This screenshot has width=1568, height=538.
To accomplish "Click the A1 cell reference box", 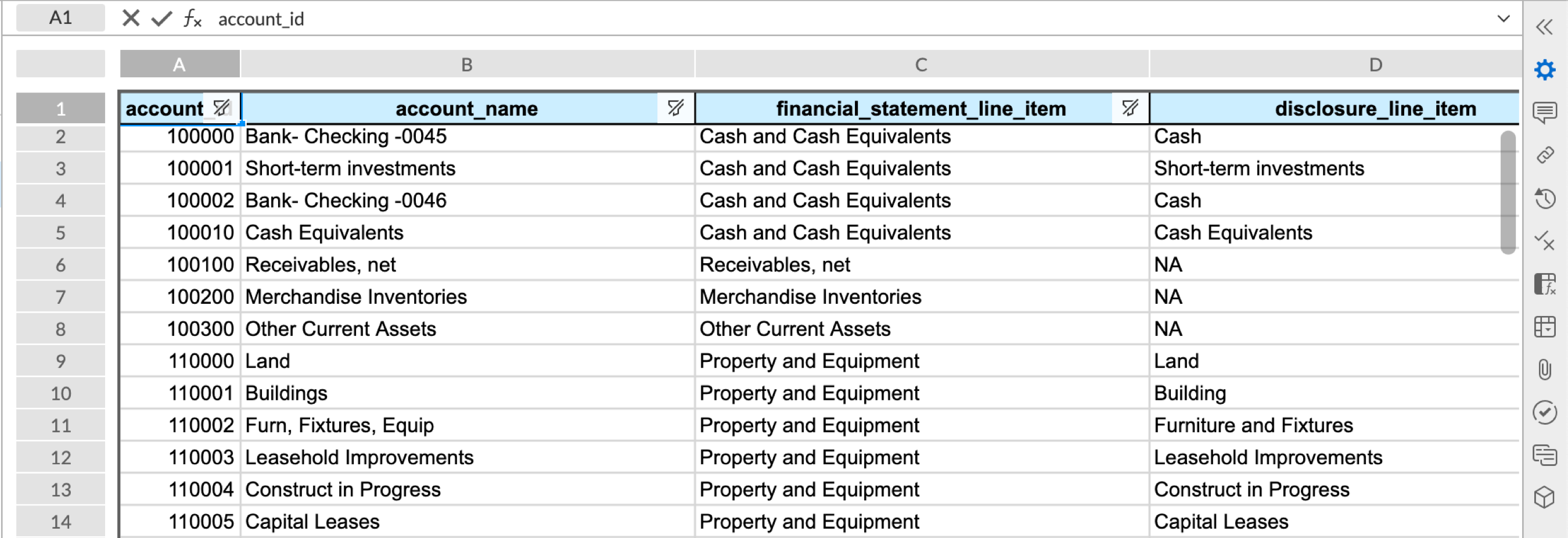I will 60,17.
